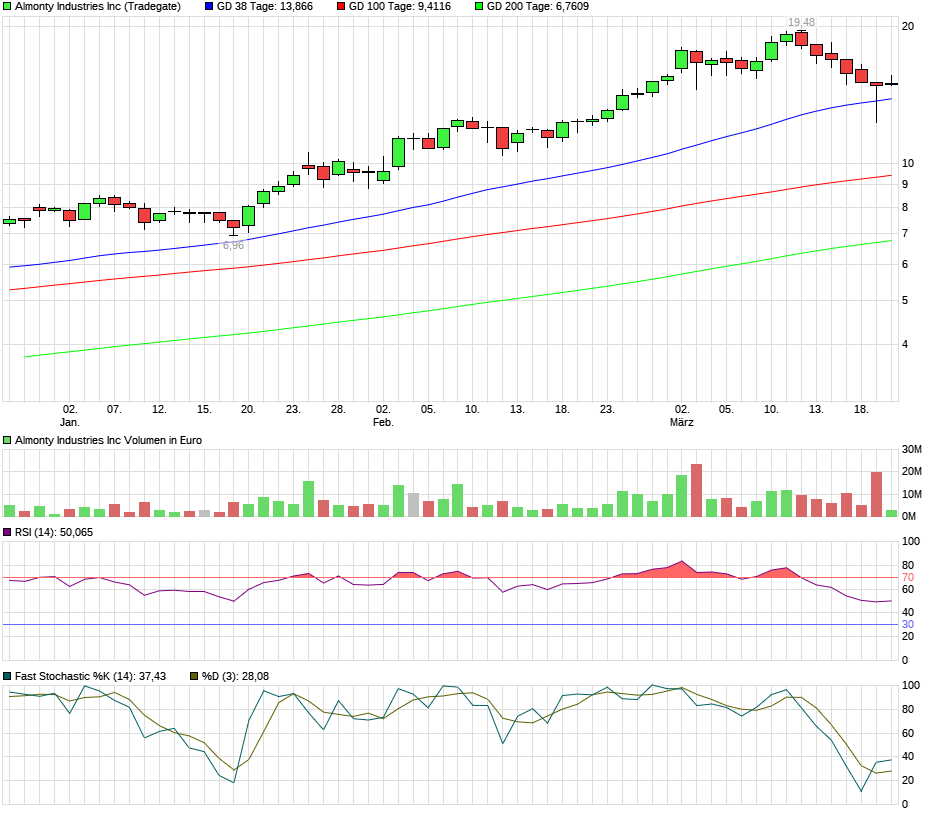The image size is (940, 814).
Task: Click the 6,96 price annotation on the chart
Action: pyautogui.click(x=232, y=243)
